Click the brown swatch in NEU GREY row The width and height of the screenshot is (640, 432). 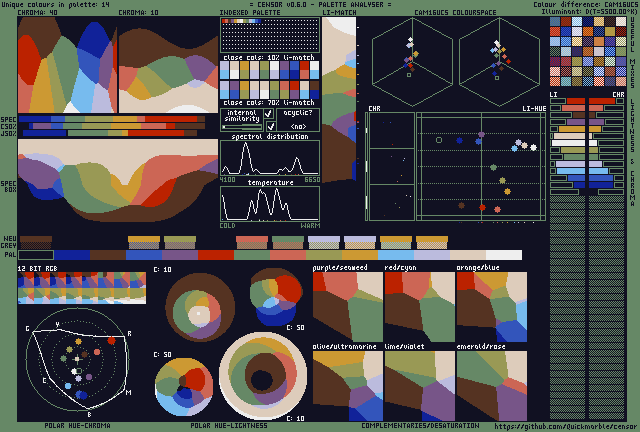click(x=36, y=242)
